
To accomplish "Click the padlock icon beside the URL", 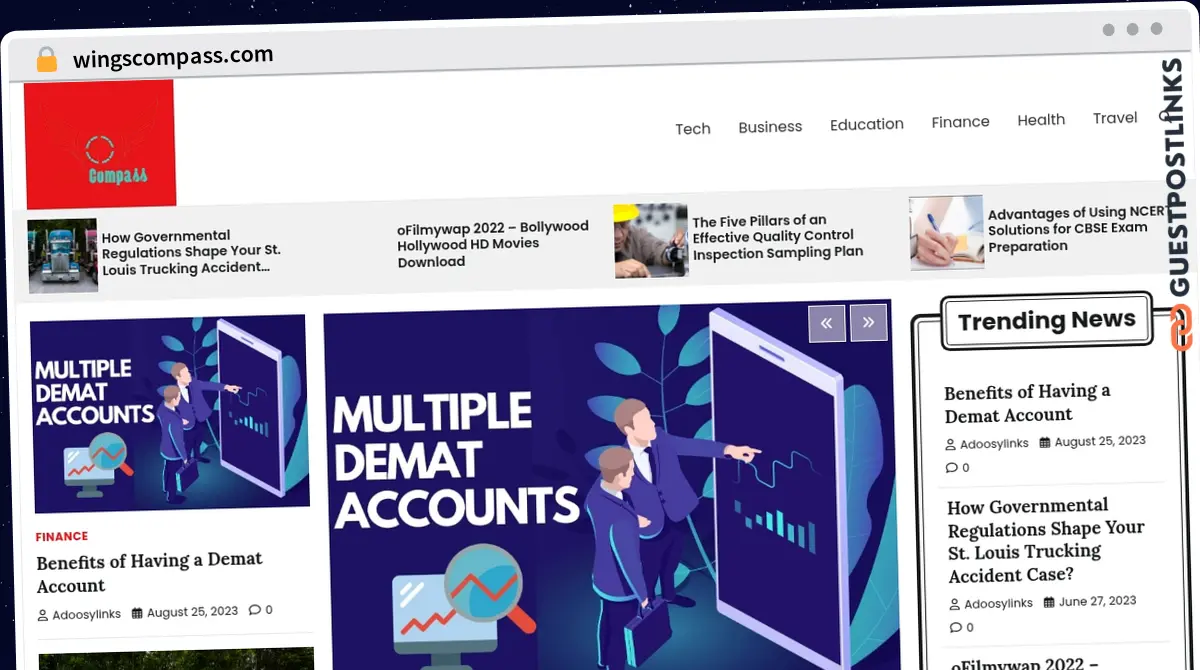I will [46, 60].
